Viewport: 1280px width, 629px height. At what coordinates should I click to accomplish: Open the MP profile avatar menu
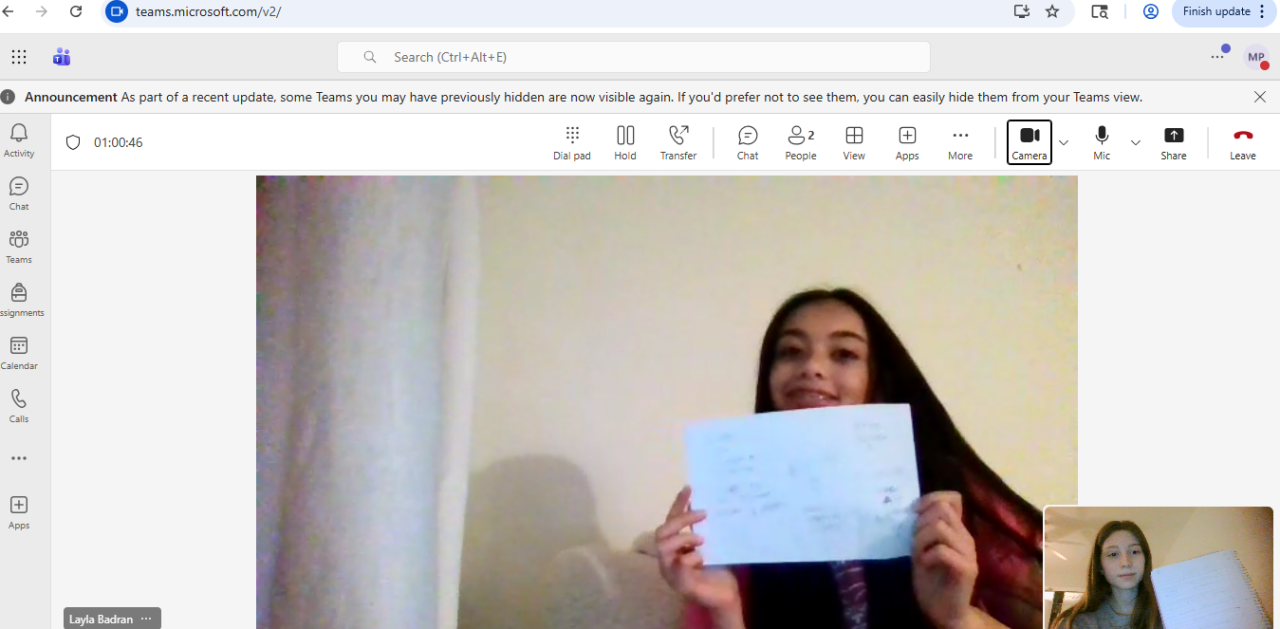(1256, 57)
